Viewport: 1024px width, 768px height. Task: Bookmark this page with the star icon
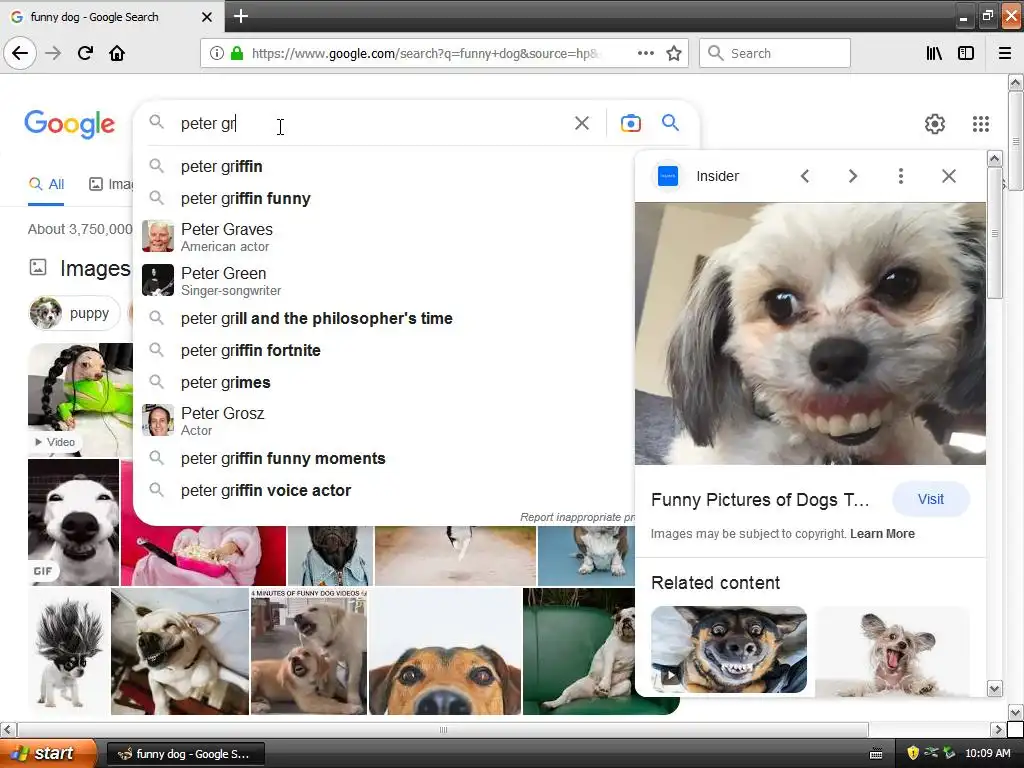point(674,53)
